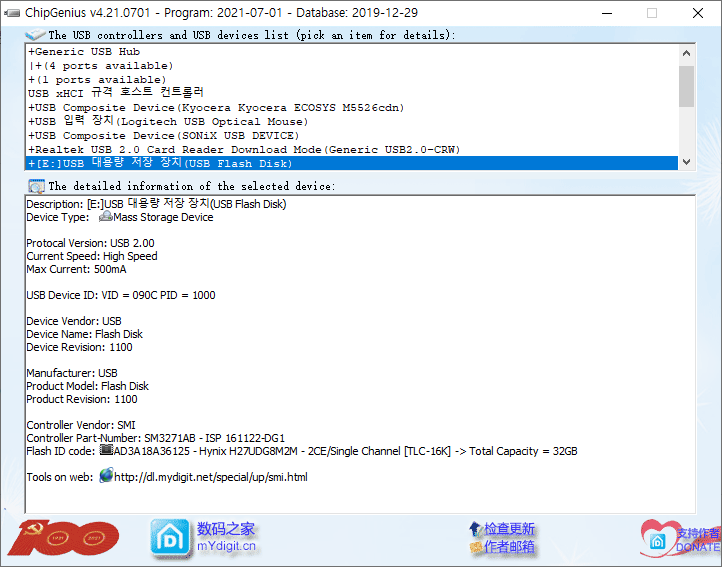Viewport: 722px width, 567px height.
Task: Click the Max Current: 500mA line
Action: click(76, 269)
